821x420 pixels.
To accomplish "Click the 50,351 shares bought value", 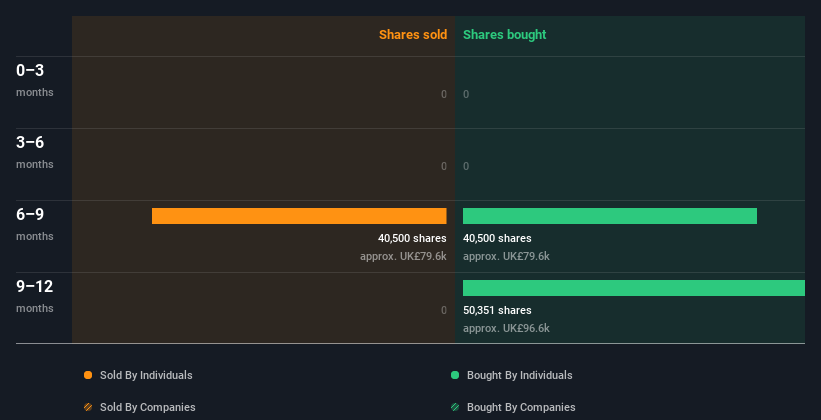I will pyautogui.click(x=497, y=311).
